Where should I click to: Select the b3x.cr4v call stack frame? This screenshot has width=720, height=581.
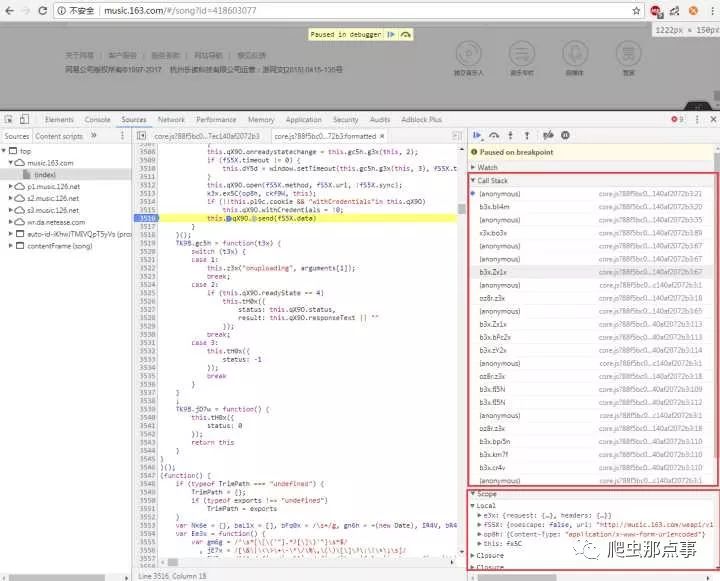(x=591, y=468)
